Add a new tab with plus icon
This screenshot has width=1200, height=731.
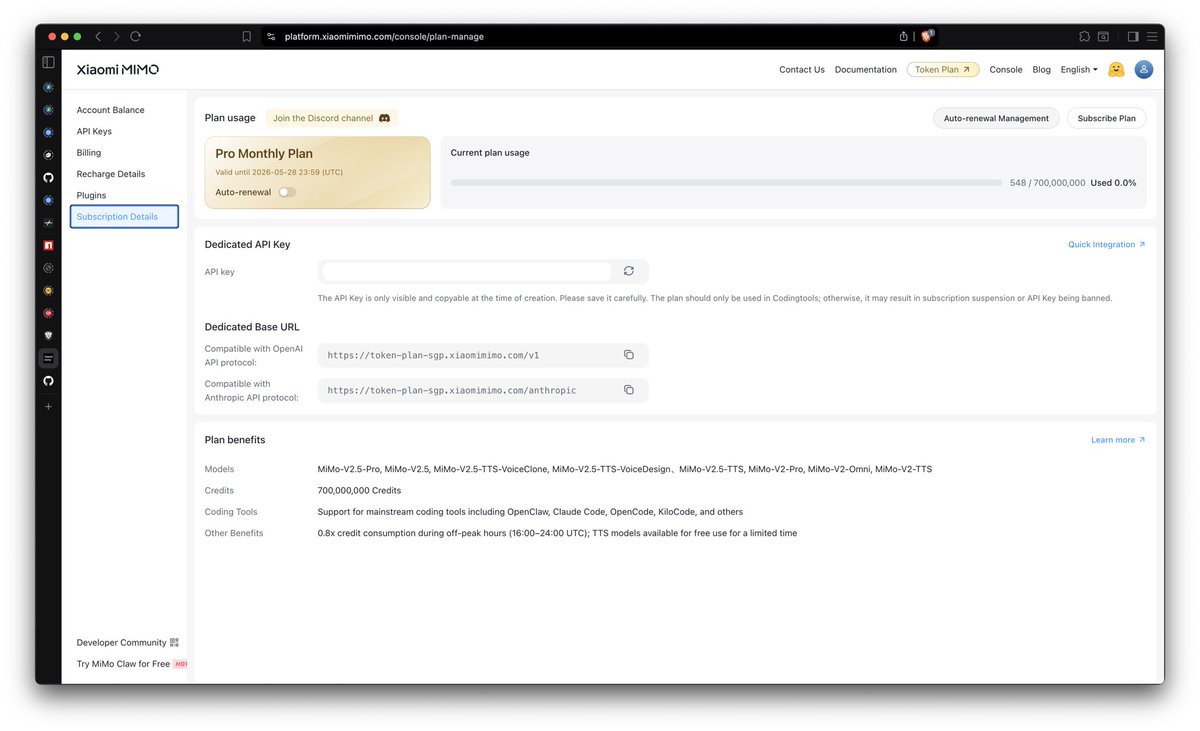[48, 406]
